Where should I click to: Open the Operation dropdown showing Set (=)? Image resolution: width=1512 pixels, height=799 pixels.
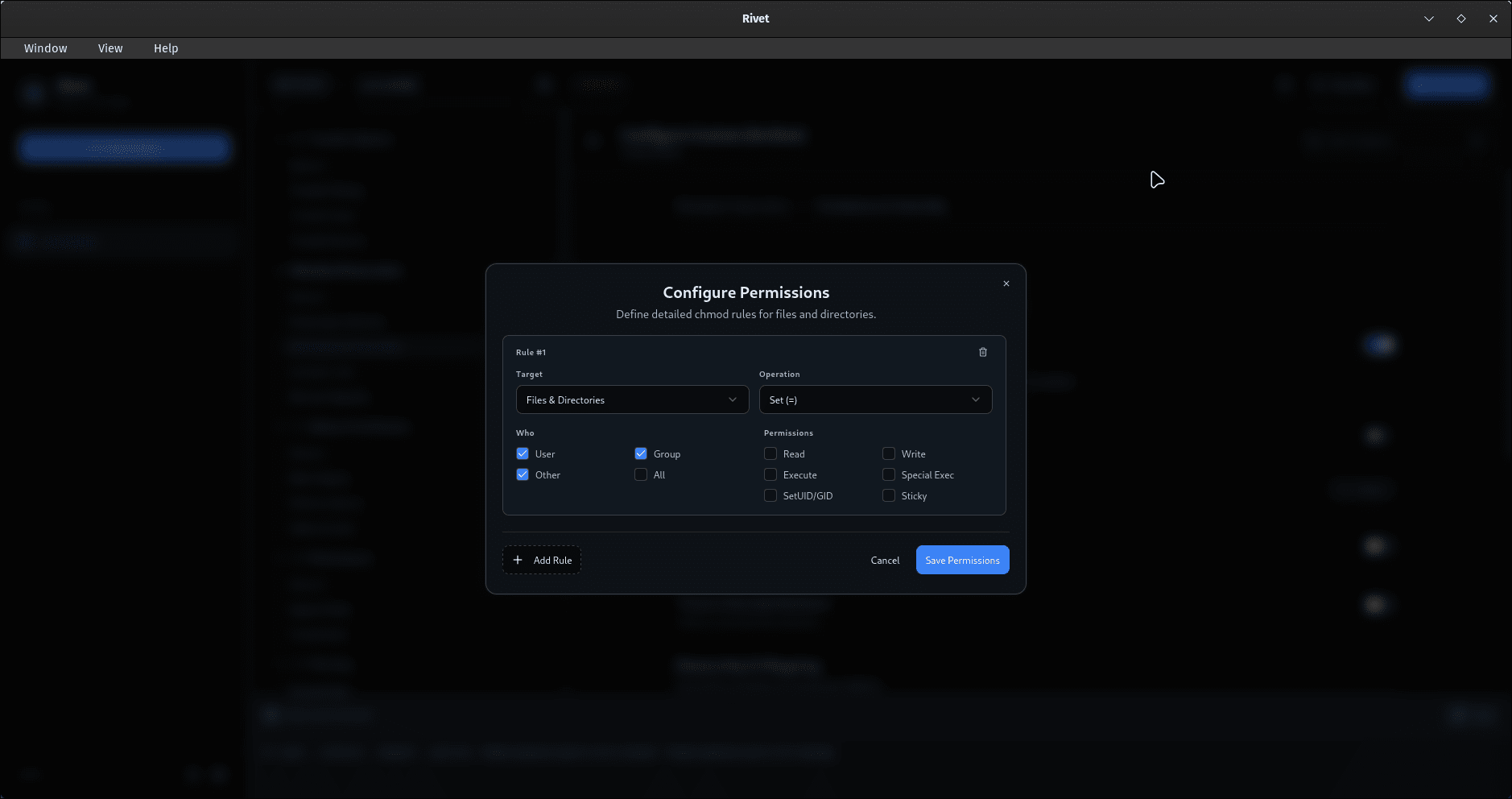pos(875,399)
